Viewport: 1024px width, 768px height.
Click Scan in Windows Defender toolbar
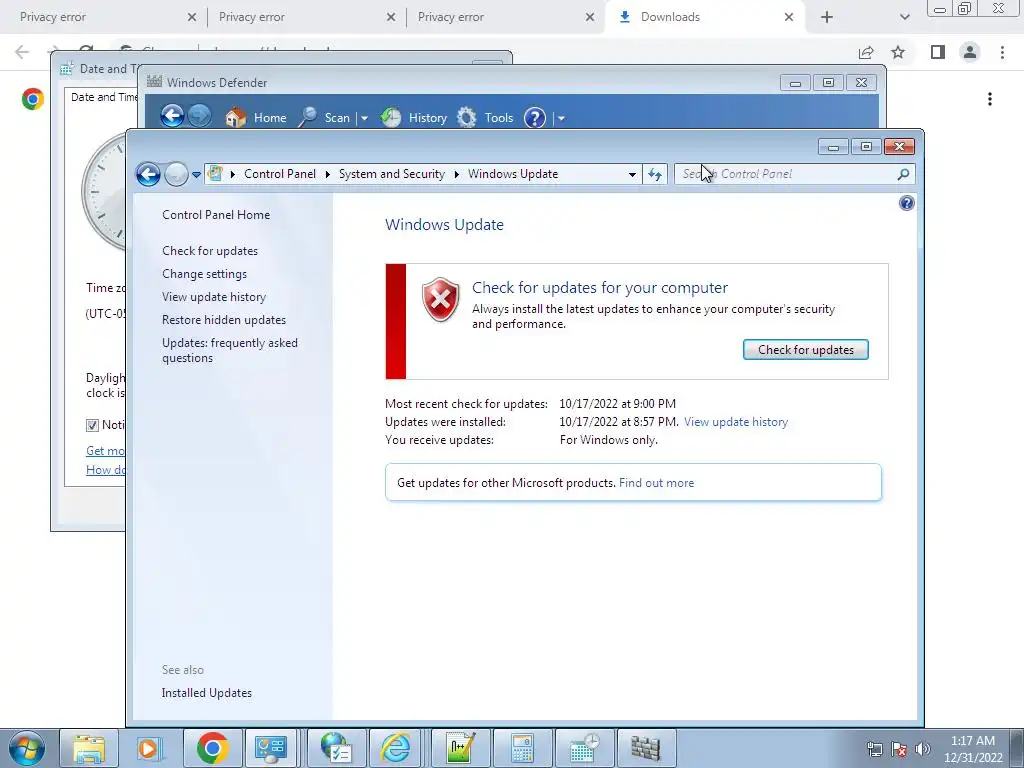pyautogui.click(x=325, y=118)
